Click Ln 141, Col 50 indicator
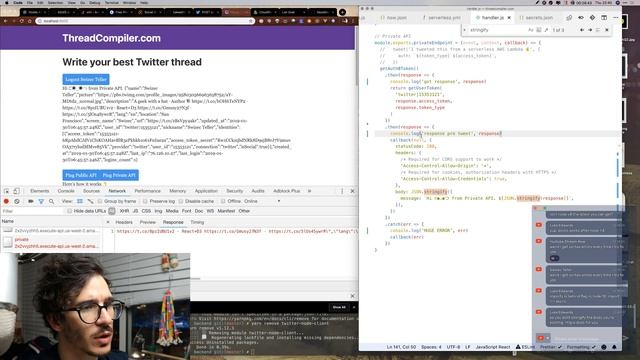This screenshot has height=360, width=640. pos(401,347)
